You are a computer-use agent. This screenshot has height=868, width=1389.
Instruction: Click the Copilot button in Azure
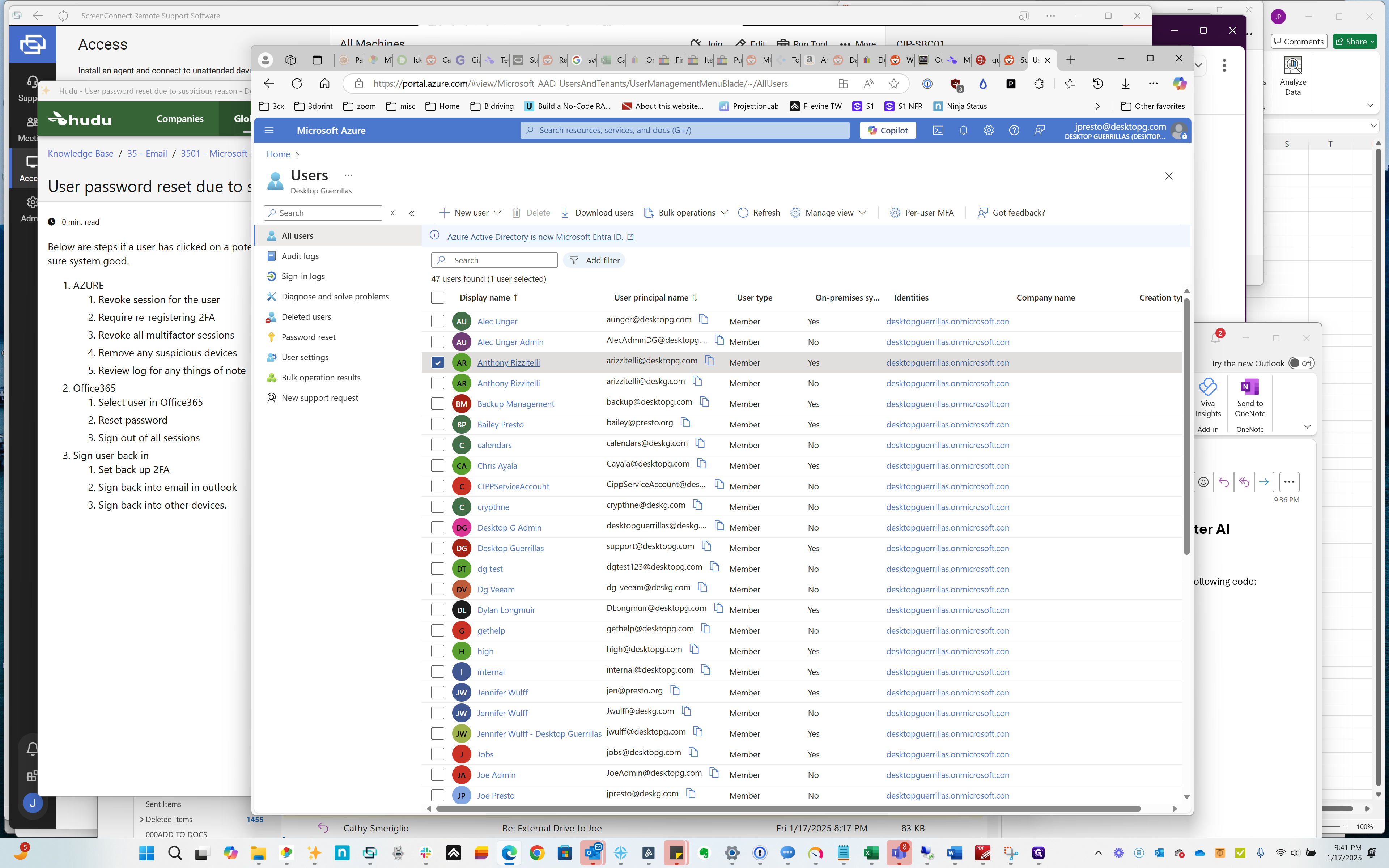click(887, 130)
